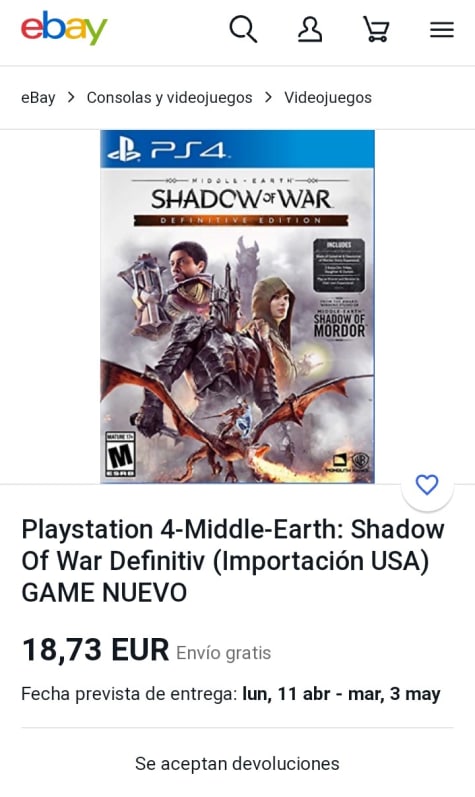Screen dimensions: 475x797
Task: Click chevron before Videojuegos breadcrumb
Action: (x=268, y=98)
